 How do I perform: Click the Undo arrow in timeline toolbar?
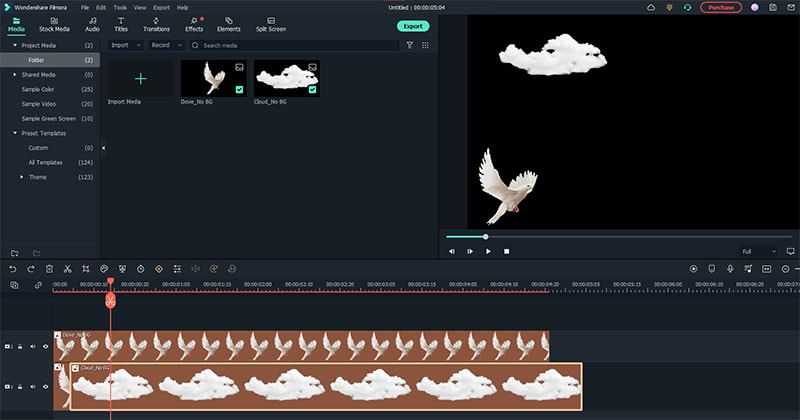pyautogui.click(x=13, y=269)
